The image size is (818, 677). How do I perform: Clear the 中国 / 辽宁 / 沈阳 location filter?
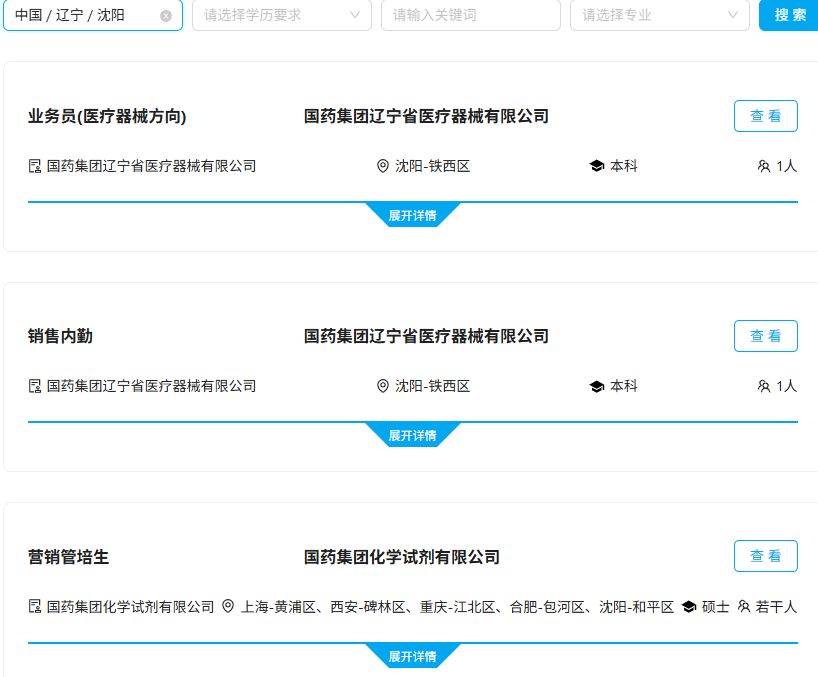coord(166,16)
